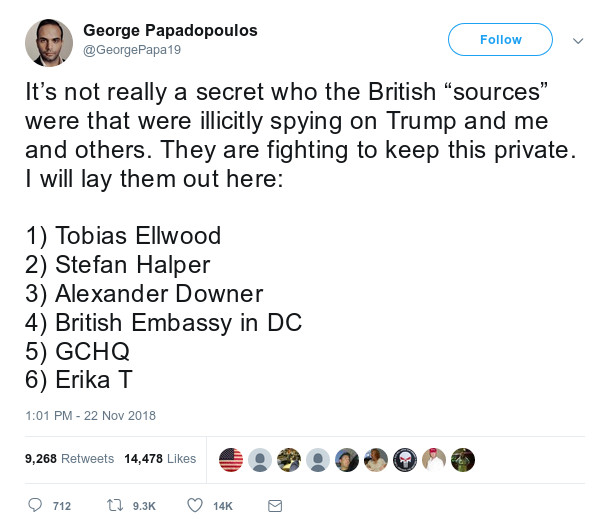Screen dimensions: 610x519
Task: Click the last avatar in likers row
Action: click(x=463, y=459)
